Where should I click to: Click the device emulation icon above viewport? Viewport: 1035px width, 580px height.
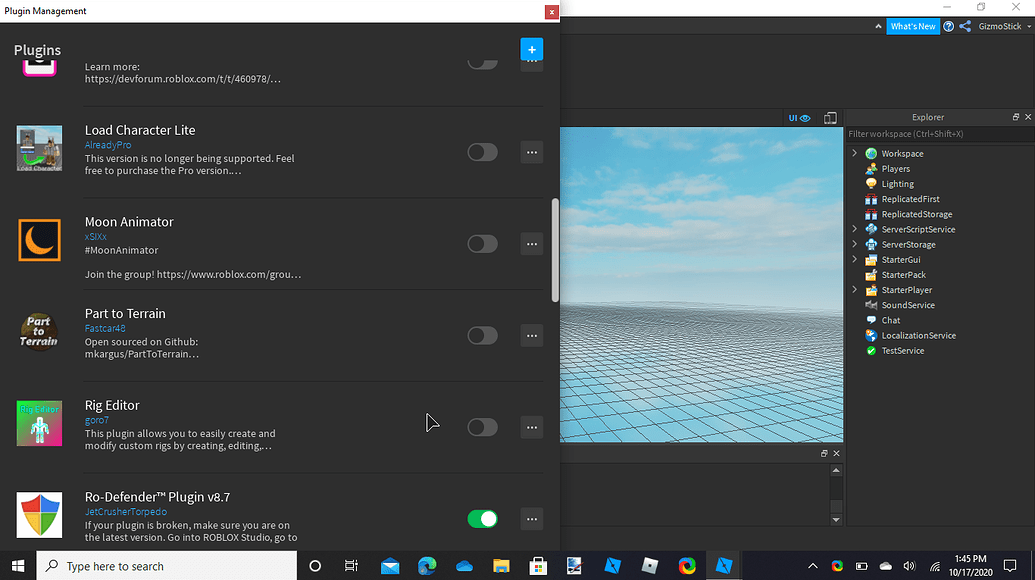click(x=830, y=118)
